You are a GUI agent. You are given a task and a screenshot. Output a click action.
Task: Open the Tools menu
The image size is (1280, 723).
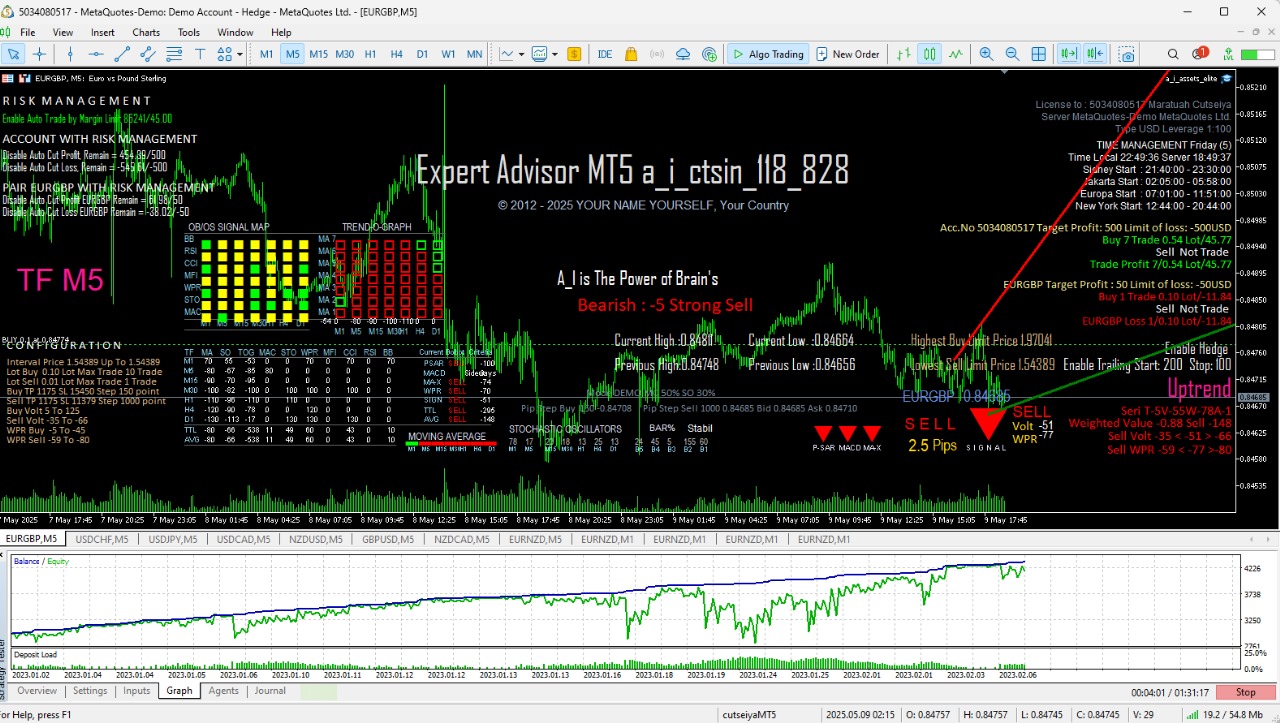189,32
